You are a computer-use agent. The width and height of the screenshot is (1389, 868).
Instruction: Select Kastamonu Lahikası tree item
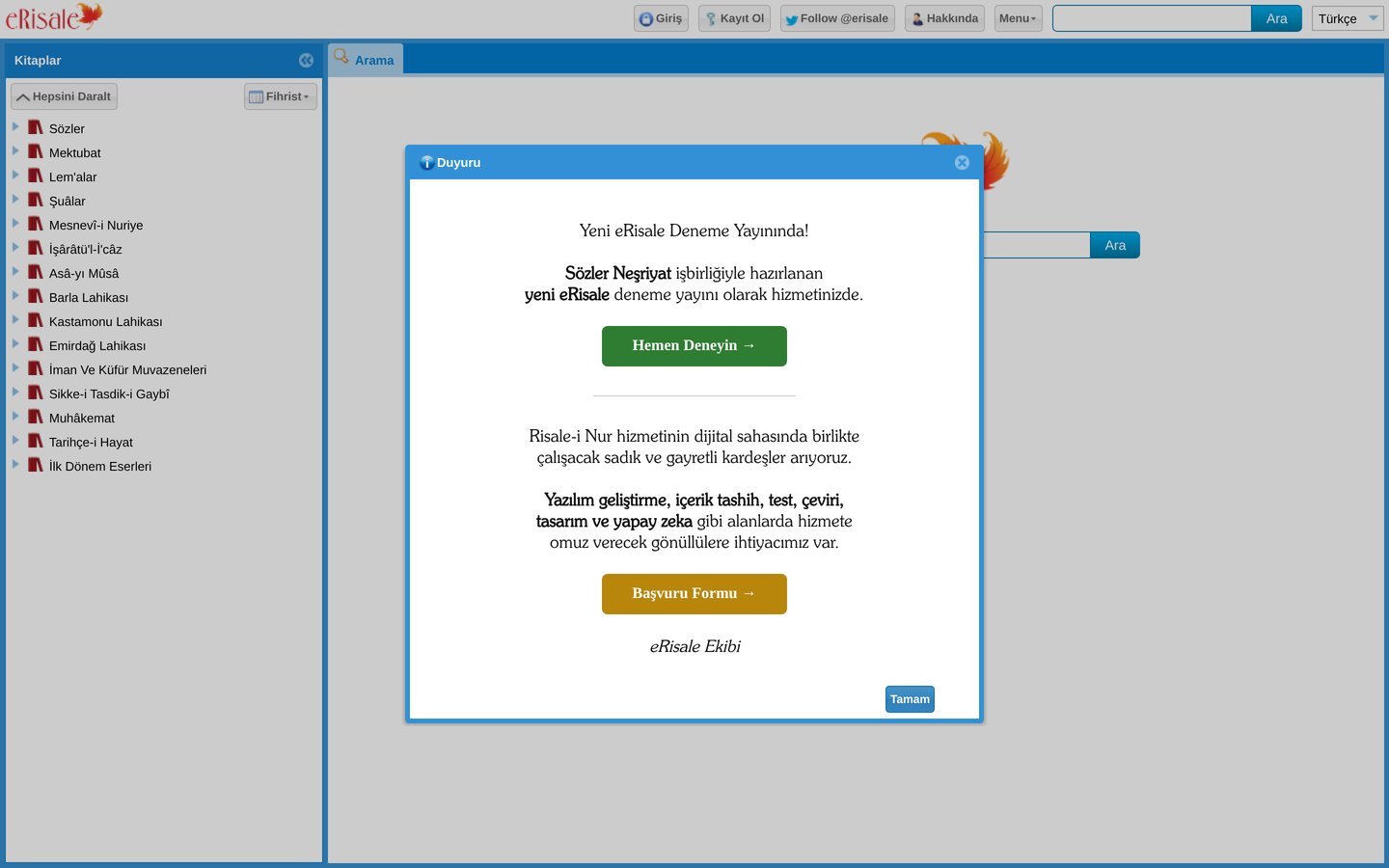pos(105,321)
